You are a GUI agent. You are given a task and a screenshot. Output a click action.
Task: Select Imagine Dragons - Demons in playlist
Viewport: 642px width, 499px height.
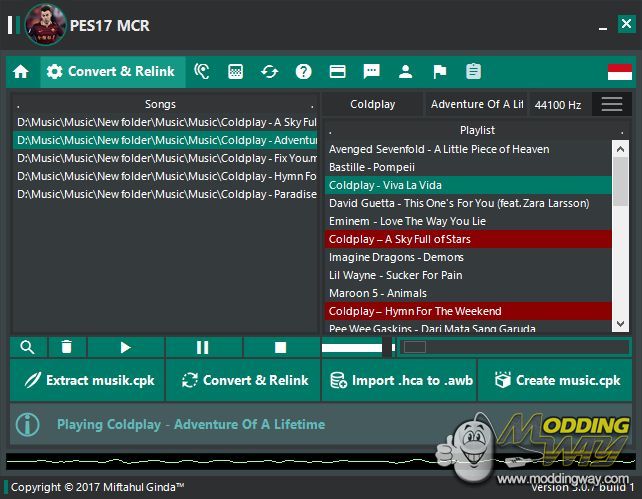pyautogui.click(x=396, y=257)
